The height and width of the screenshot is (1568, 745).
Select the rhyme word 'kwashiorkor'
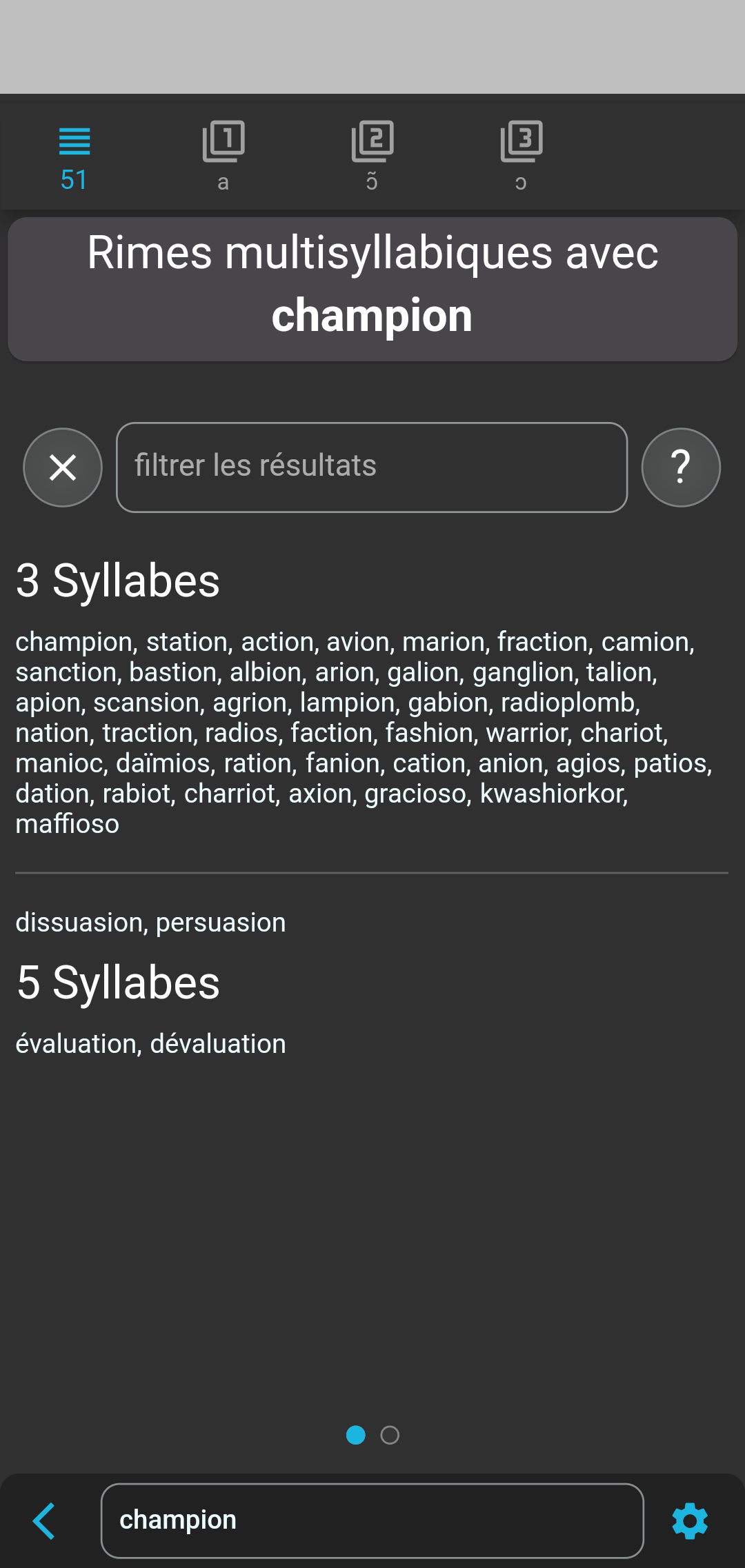[553, 794]
